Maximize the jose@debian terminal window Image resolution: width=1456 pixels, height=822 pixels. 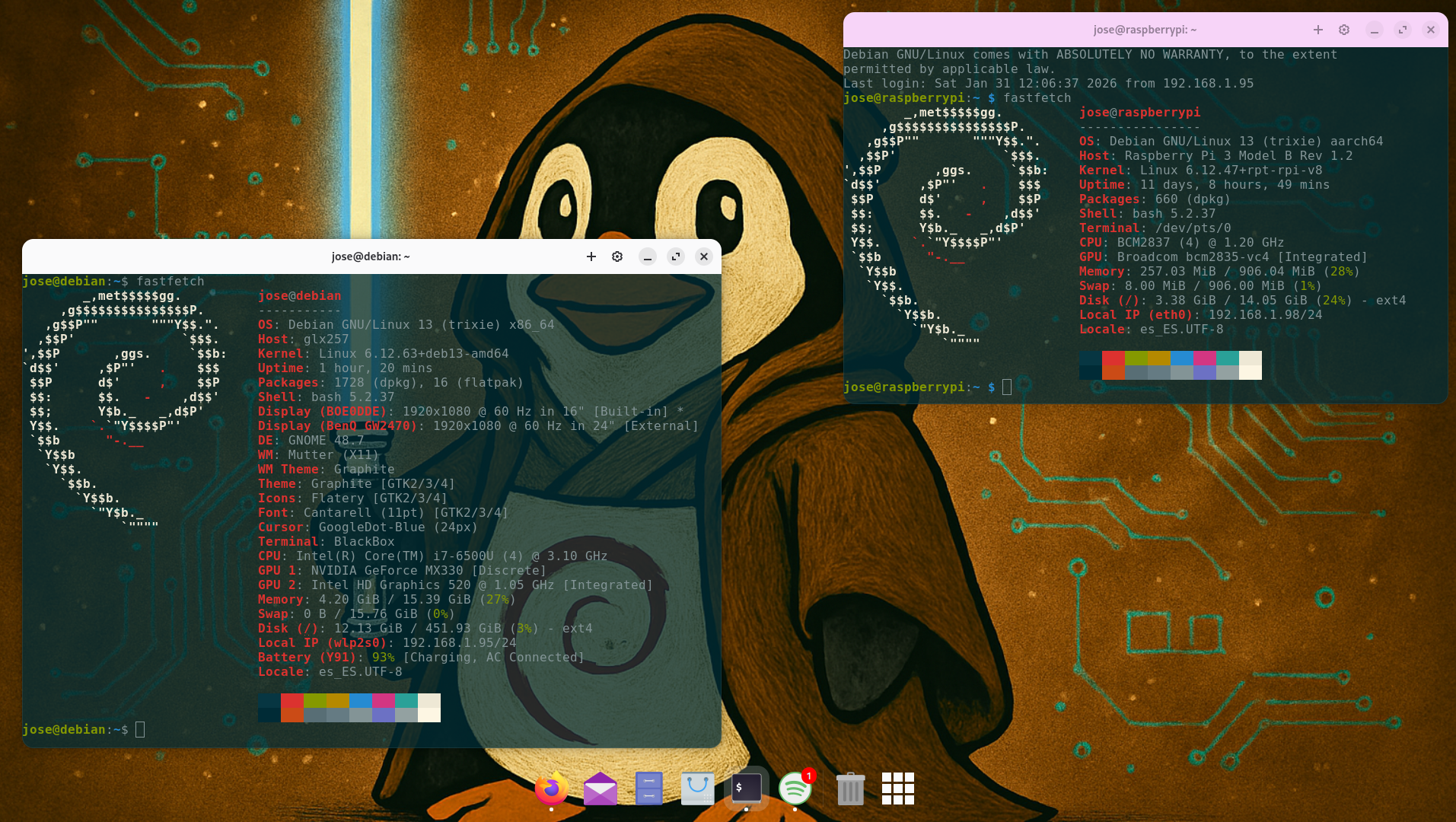(675, 256)
